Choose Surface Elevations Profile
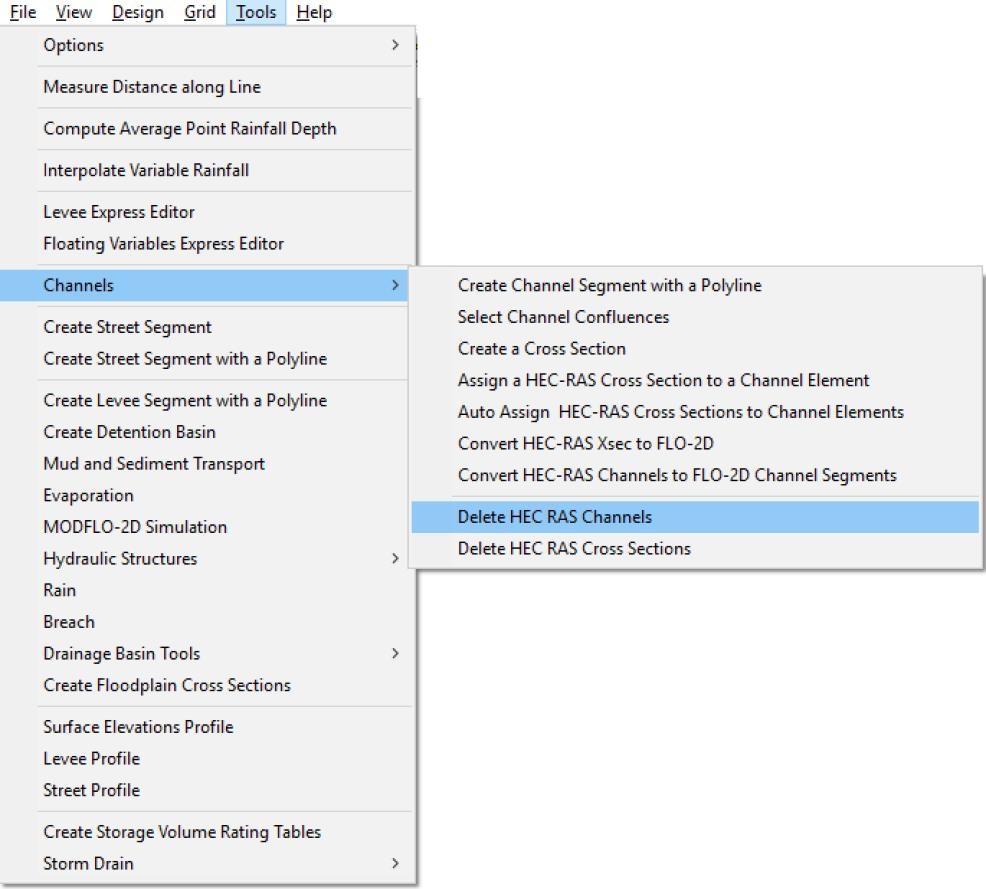 tap(138, 727)
